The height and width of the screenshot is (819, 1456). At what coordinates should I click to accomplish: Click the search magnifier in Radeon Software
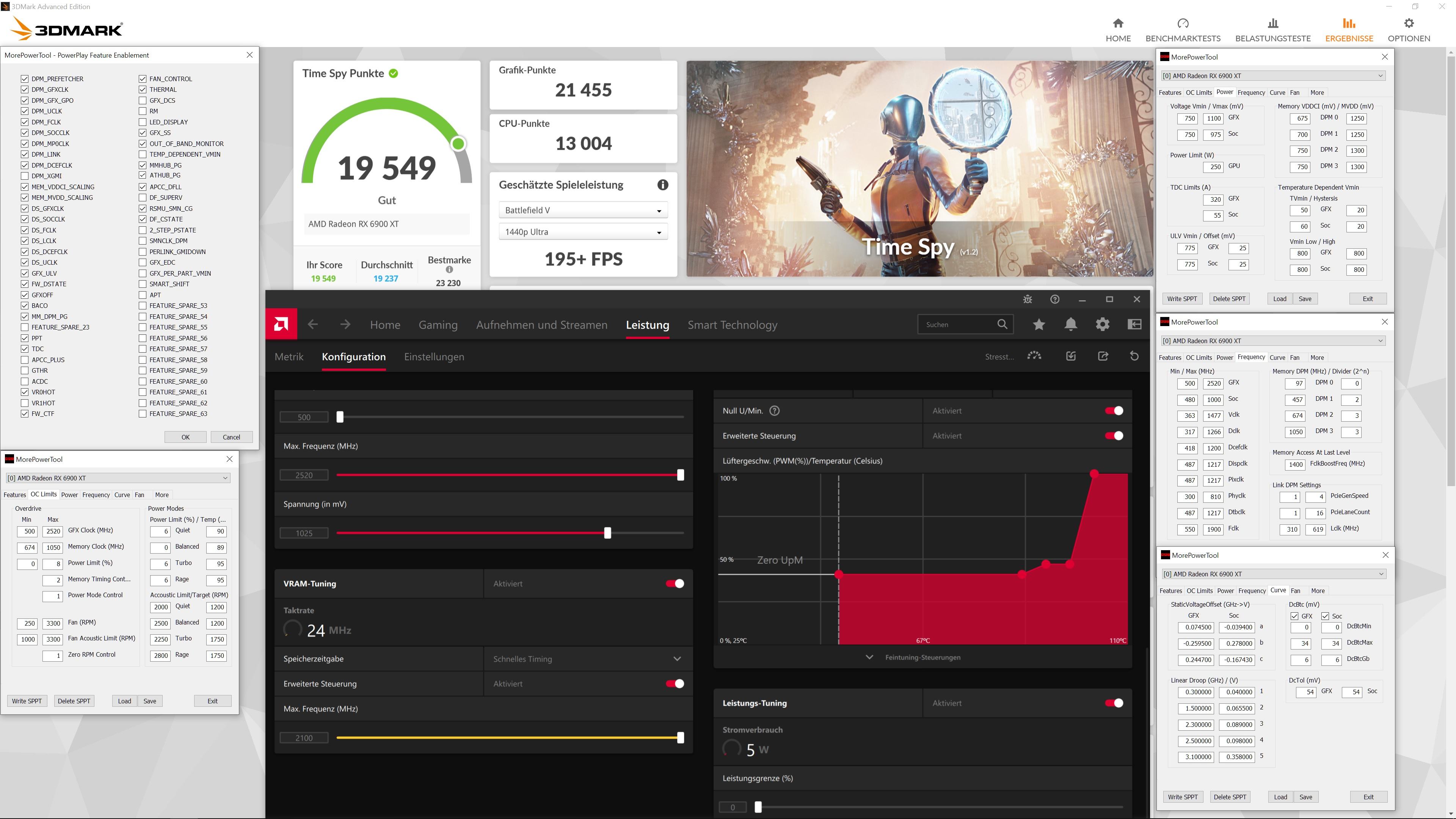[x=1002, y=325]
